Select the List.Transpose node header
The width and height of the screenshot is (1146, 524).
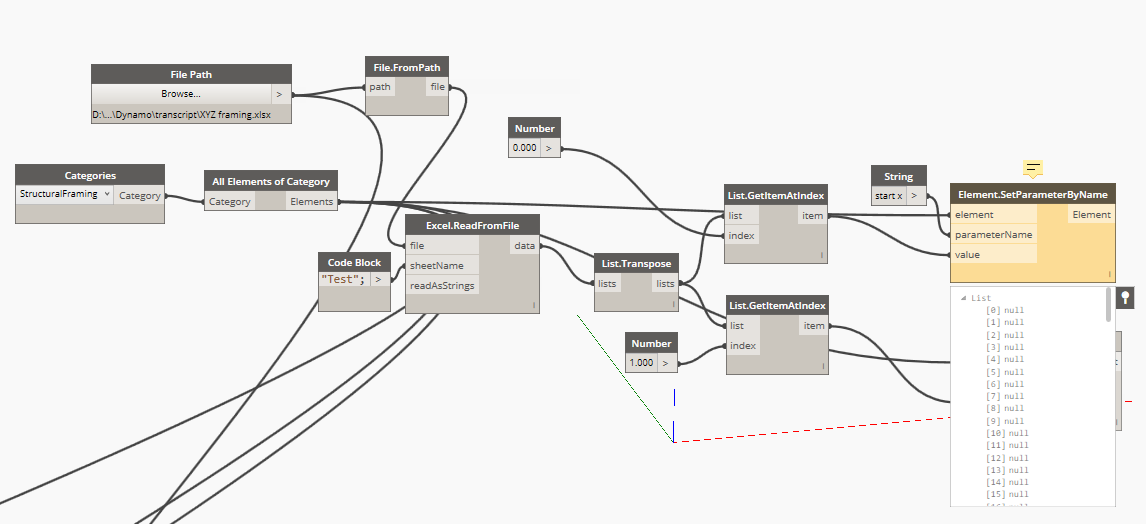tap(637, 264)
